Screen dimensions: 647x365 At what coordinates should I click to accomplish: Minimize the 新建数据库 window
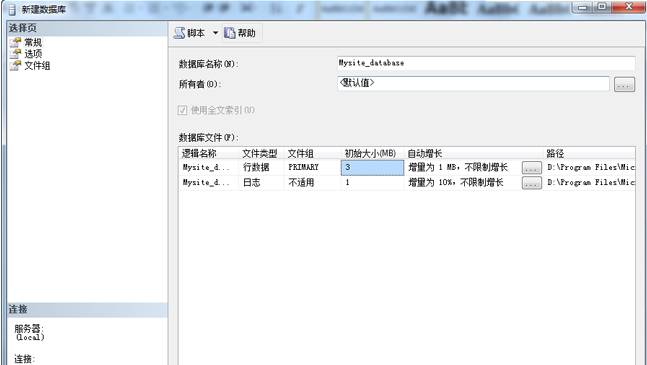tap(582, 7)
